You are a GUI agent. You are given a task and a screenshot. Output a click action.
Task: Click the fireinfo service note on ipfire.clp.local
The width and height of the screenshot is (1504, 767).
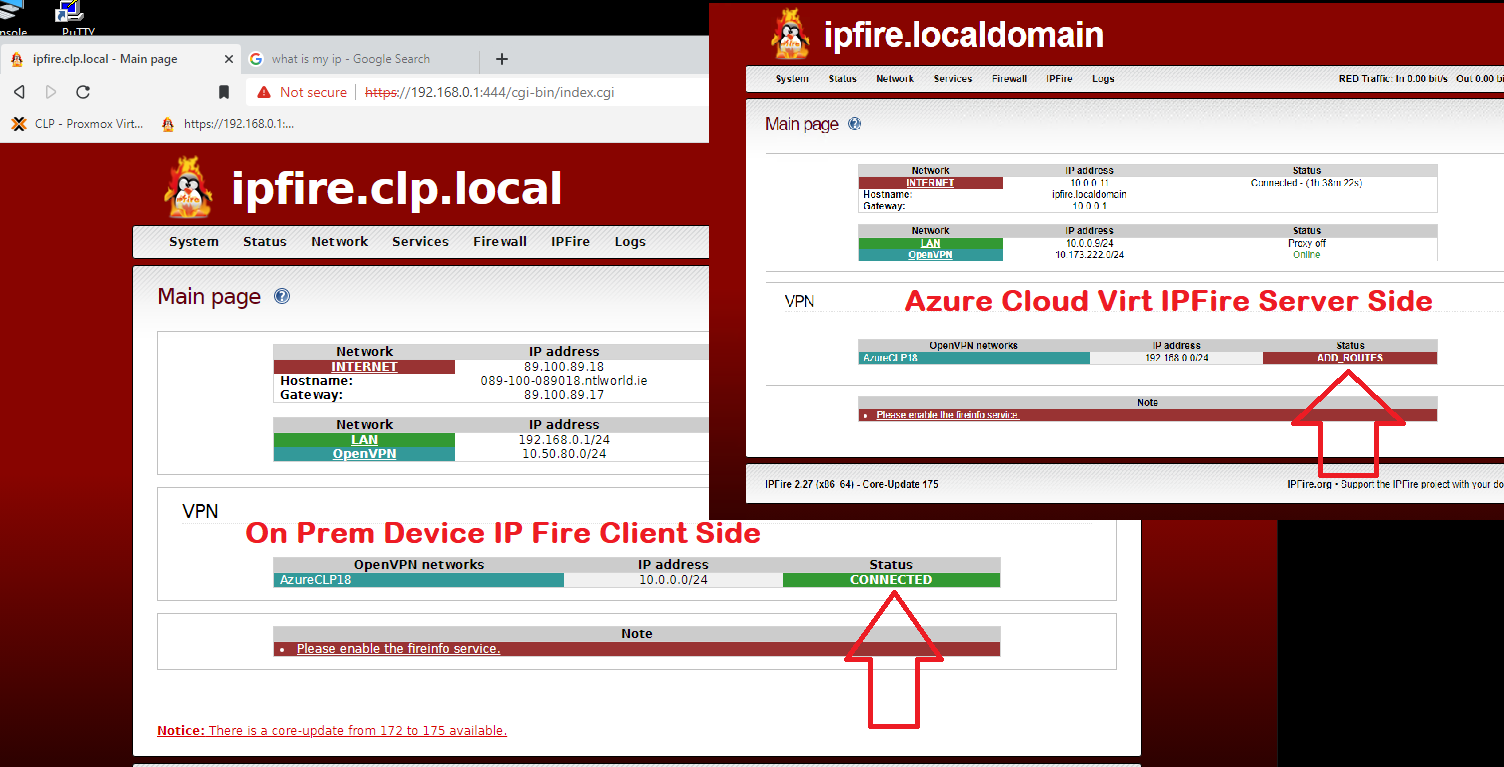(398, 649)
